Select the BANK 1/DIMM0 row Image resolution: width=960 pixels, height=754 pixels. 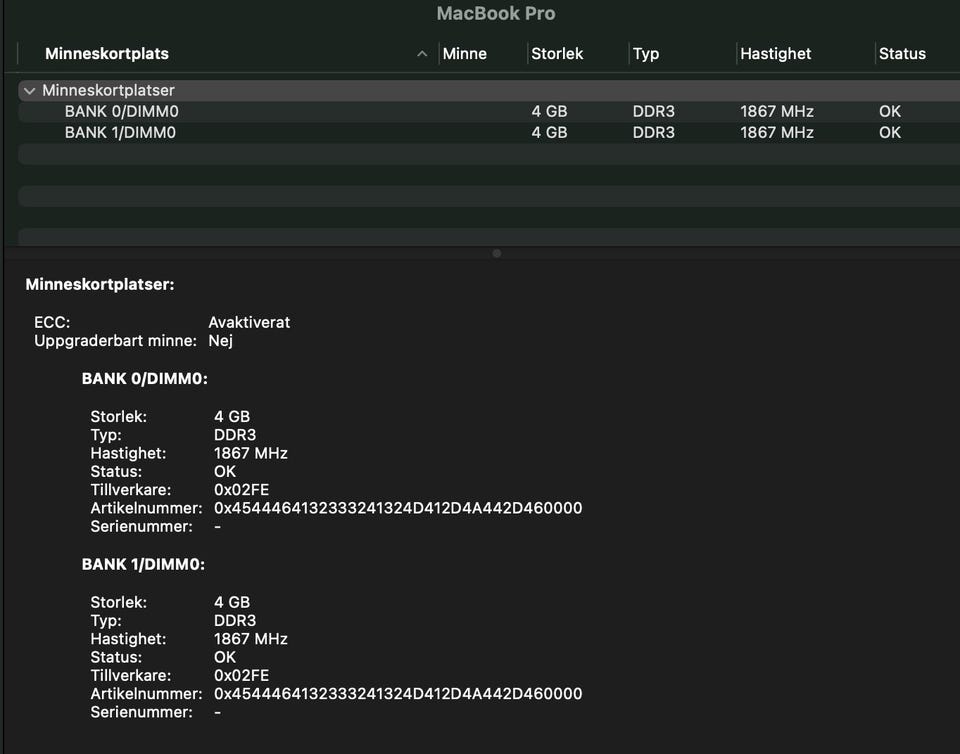489,133
